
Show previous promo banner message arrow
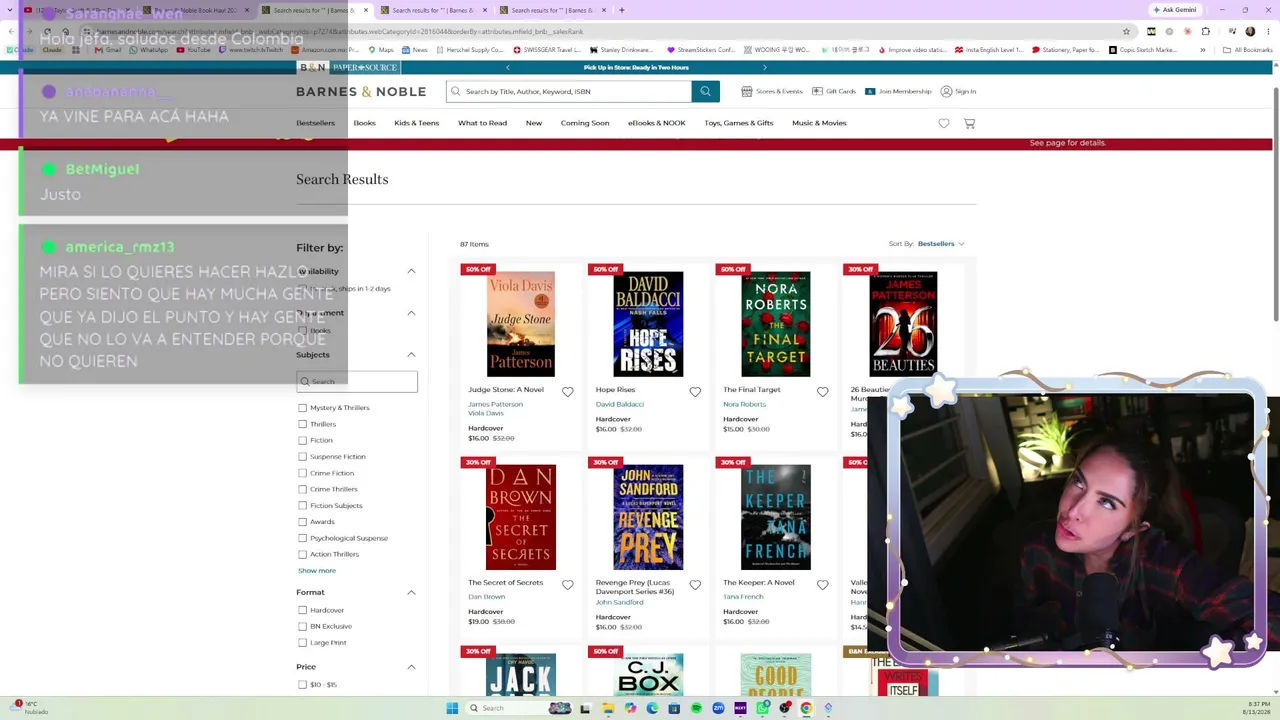pyautogui.click(x=508, y=67)
